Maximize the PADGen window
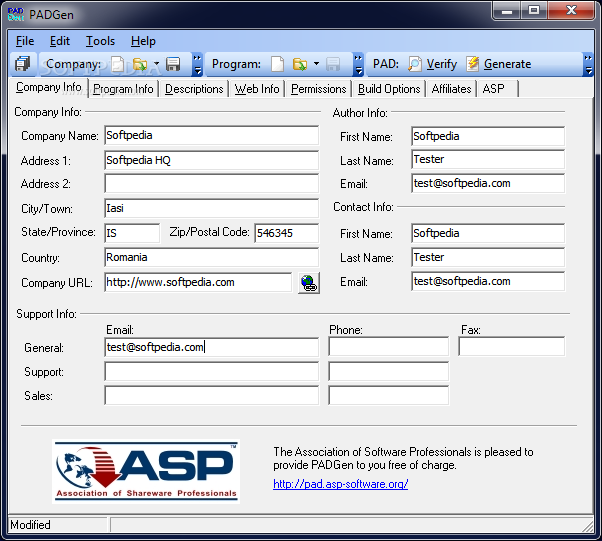 point(534,11)
